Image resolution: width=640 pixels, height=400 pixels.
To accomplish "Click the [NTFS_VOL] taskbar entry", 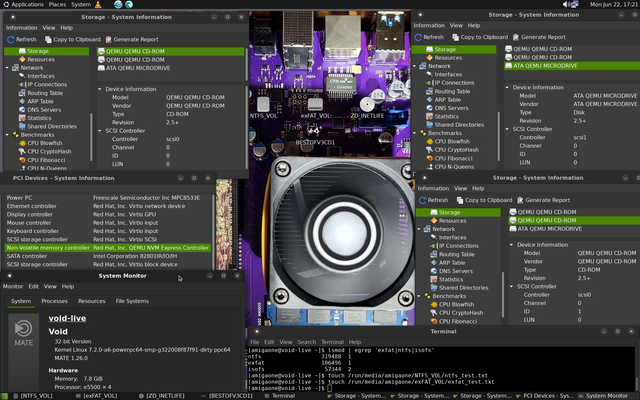I will point(33,396).
